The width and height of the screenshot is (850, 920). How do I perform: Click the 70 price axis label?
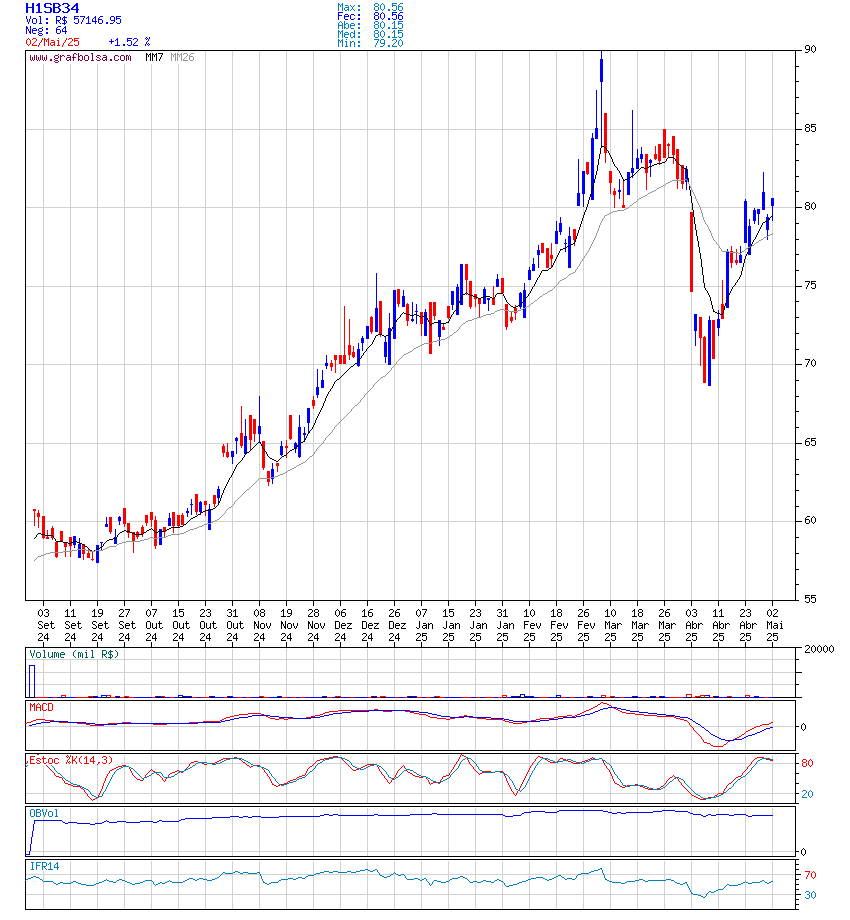click(810, 364)
